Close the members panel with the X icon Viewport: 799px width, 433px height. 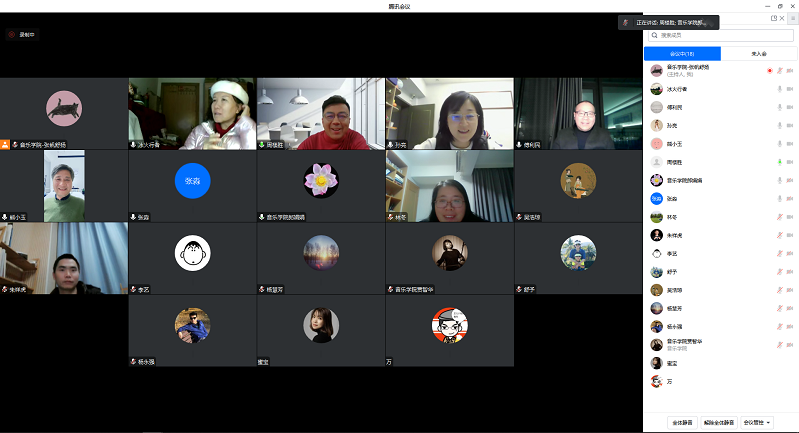782,18
